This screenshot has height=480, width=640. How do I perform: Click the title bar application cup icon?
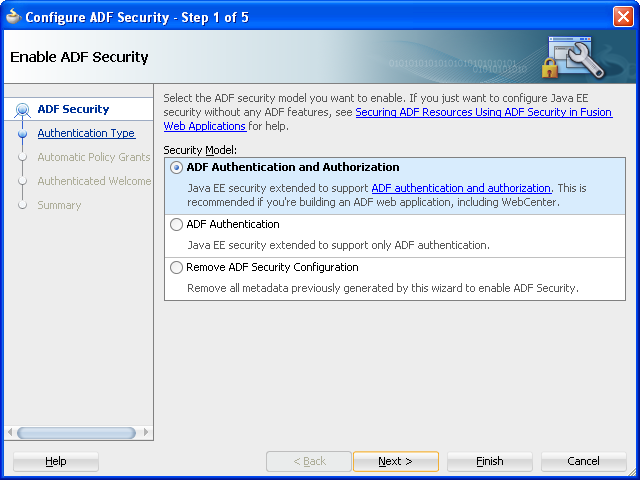13,16
